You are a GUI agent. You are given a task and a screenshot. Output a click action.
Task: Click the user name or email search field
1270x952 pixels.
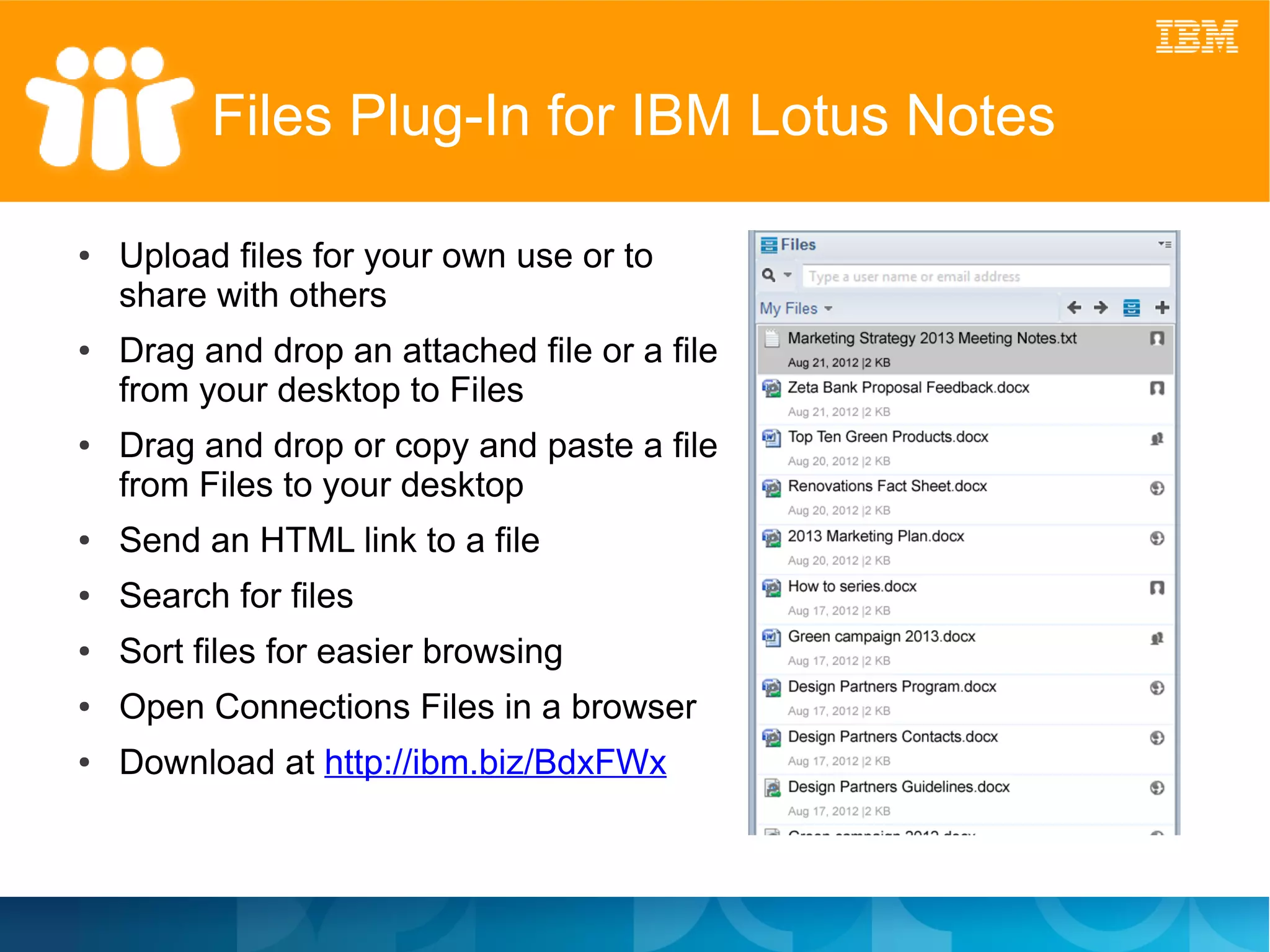(986, 277)
